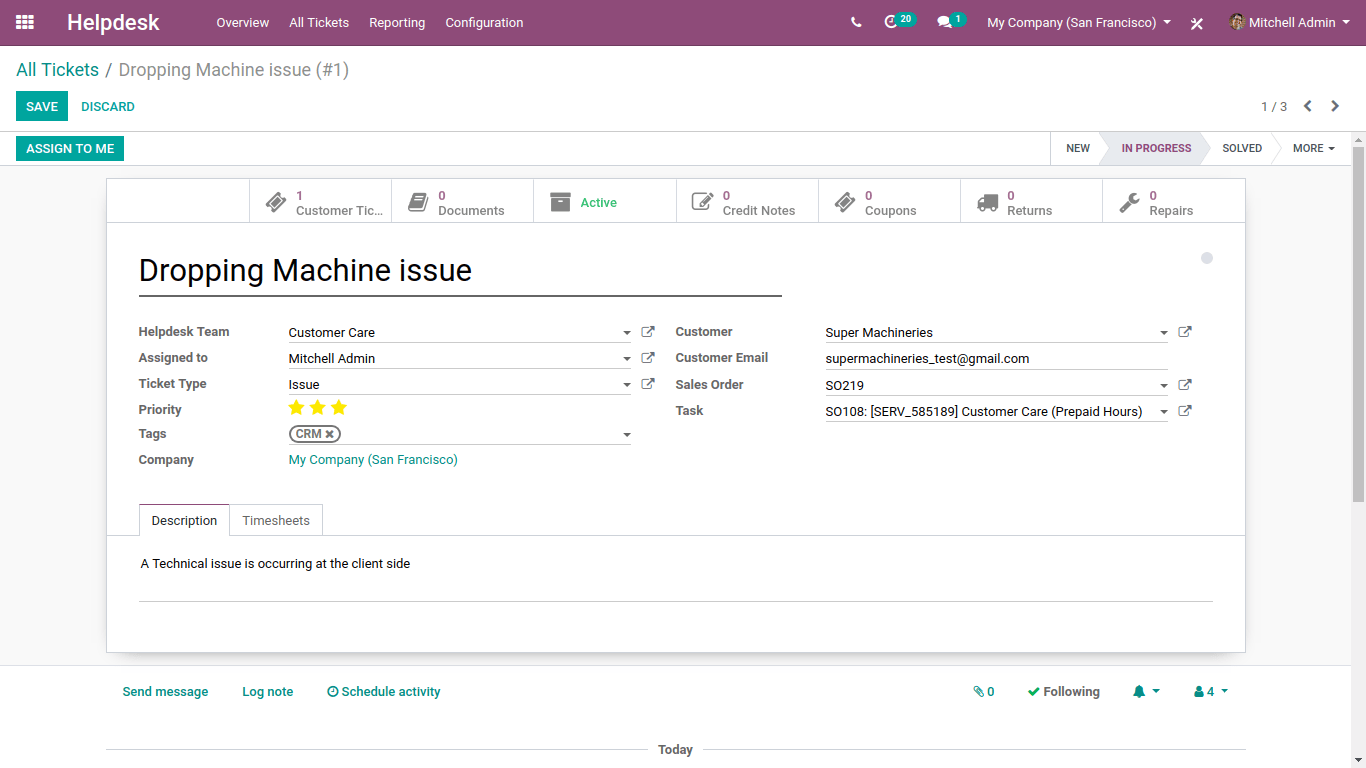1366x768 pixels.
Task: Go to previous record arrow
Action: 1307,106
